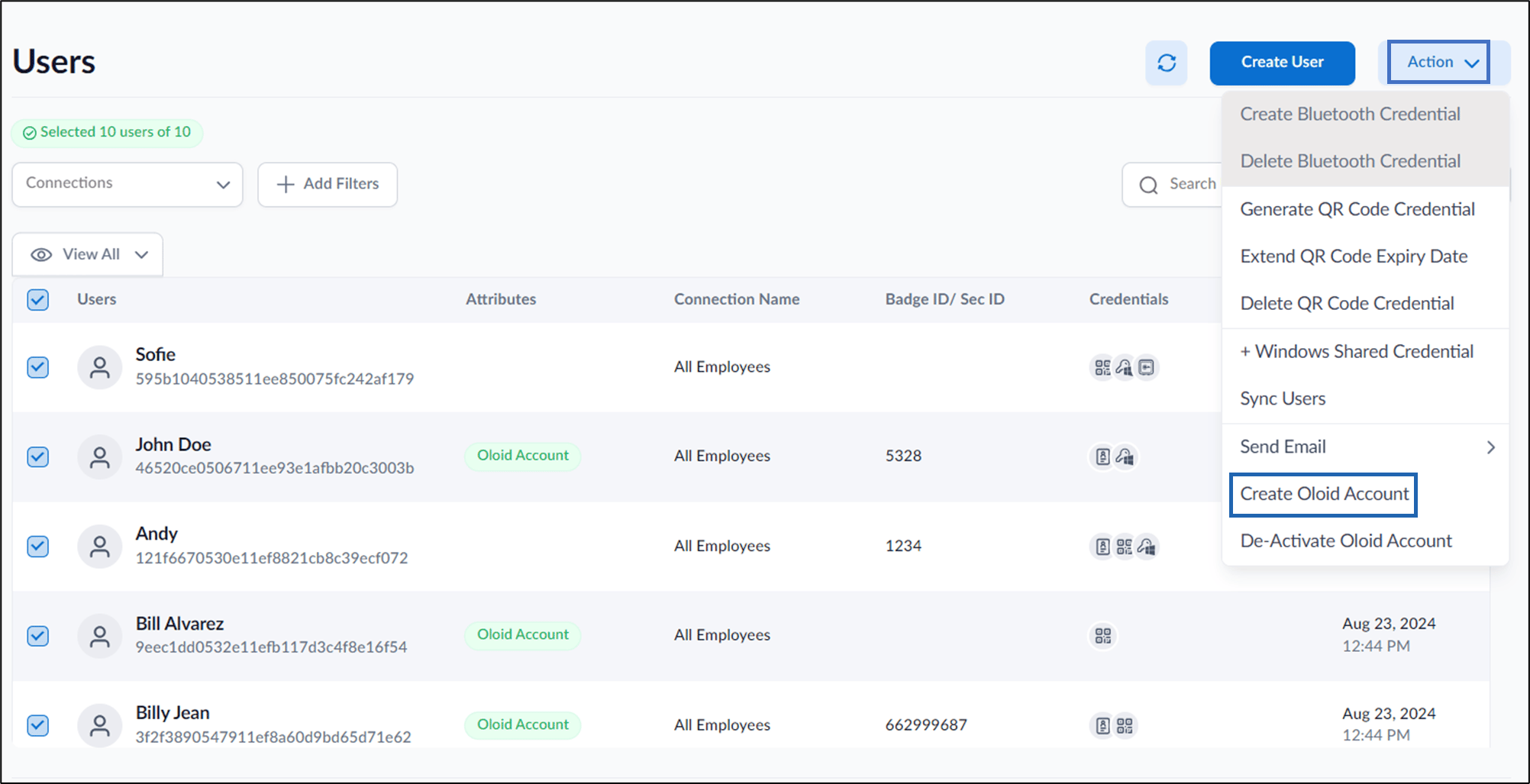1530x784 pixels.
Task: Deselect the Andy row checkbox
Action: (38, 547)
